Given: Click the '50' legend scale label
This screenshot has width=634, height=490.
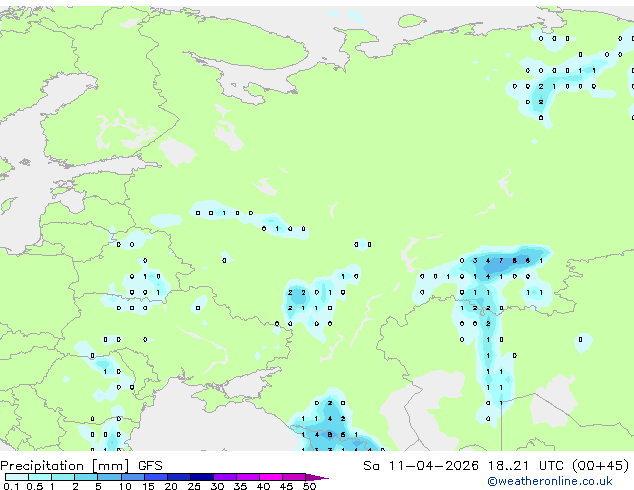Looking at the screenshot, I should pos(309,486).
